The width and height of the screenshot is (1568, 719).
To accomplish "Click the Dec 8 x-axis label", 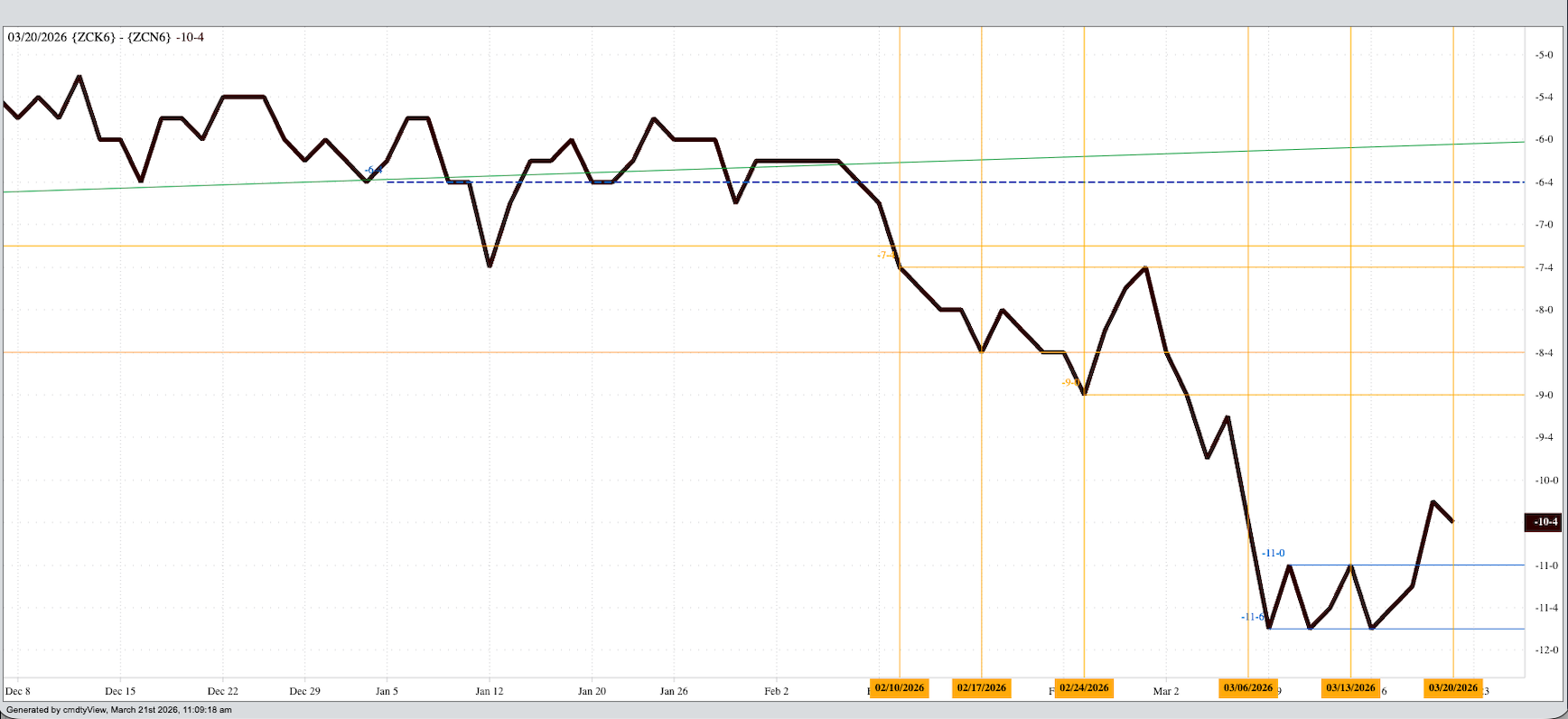I will click(x=17, y=691).
